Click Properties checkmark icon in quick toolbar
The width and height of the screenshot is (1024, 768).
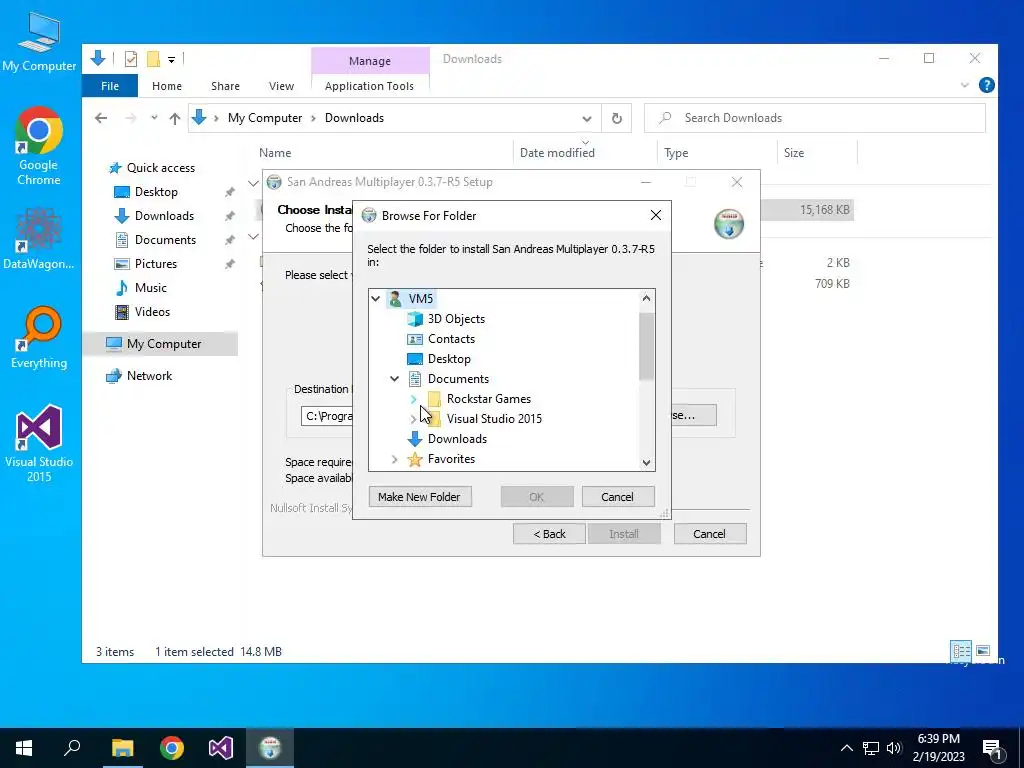pyautogui.click(x=131, y=59)
